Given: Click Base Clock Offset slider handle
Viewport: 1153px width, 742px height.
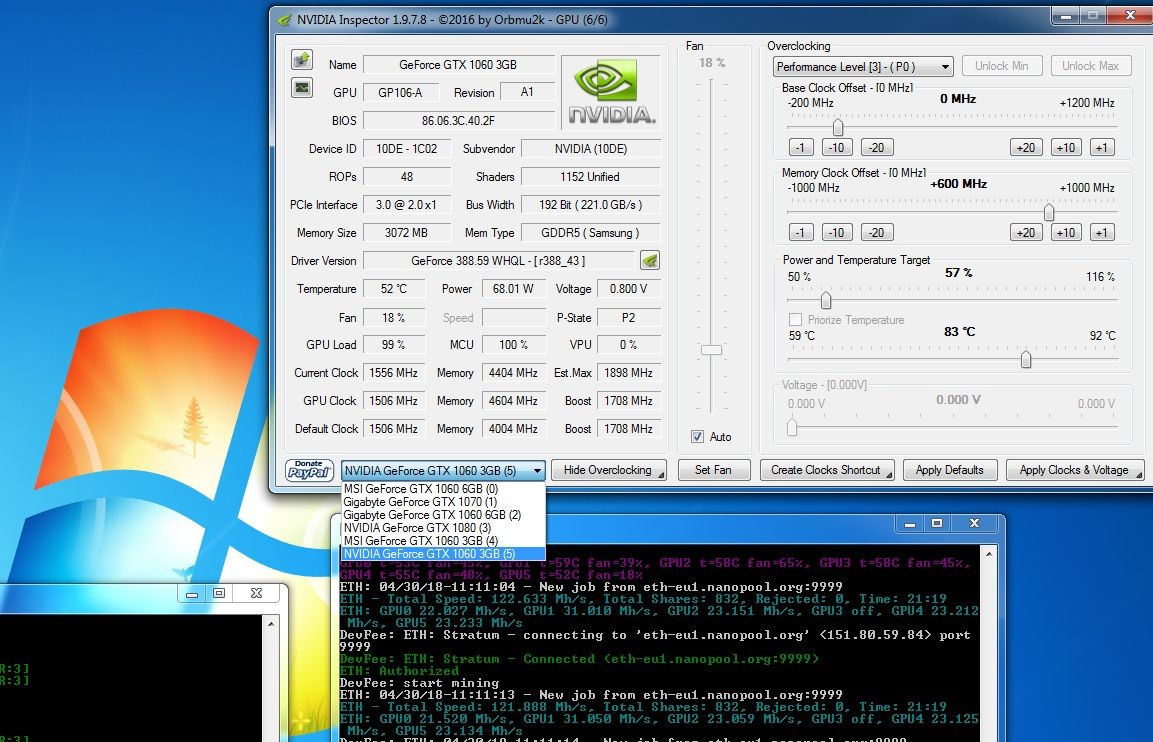Looking at the screenshot, I should point(838,128).
